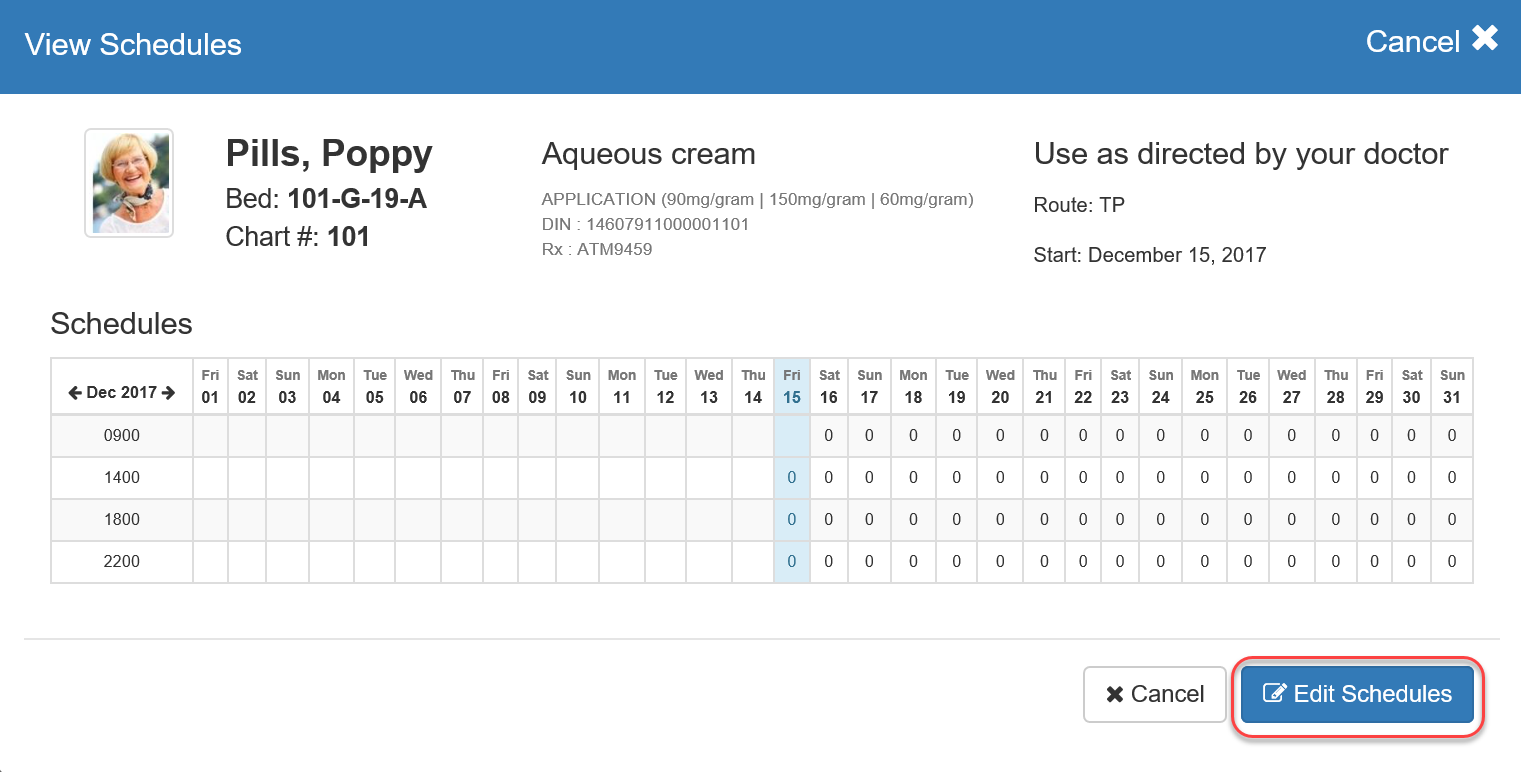Image resolution: width=1521 pixels, height=772 pixels.
Task: Click the 2200 cell for Sun 31
Action: click(x=1452, y=562)
